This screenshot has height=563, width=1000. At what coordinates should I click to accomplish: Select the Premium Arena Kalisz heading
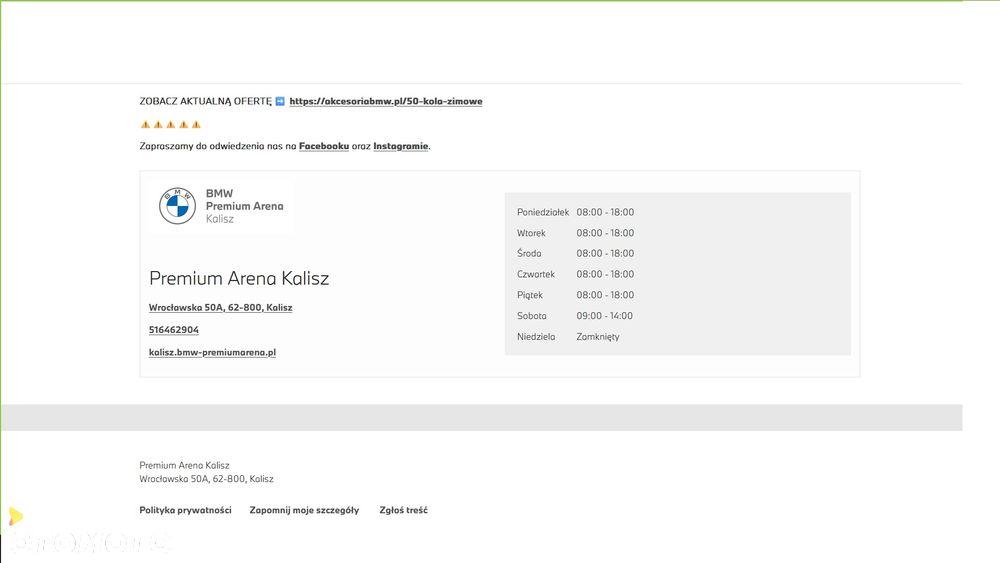pyautogui.click(x=239, y=278)
